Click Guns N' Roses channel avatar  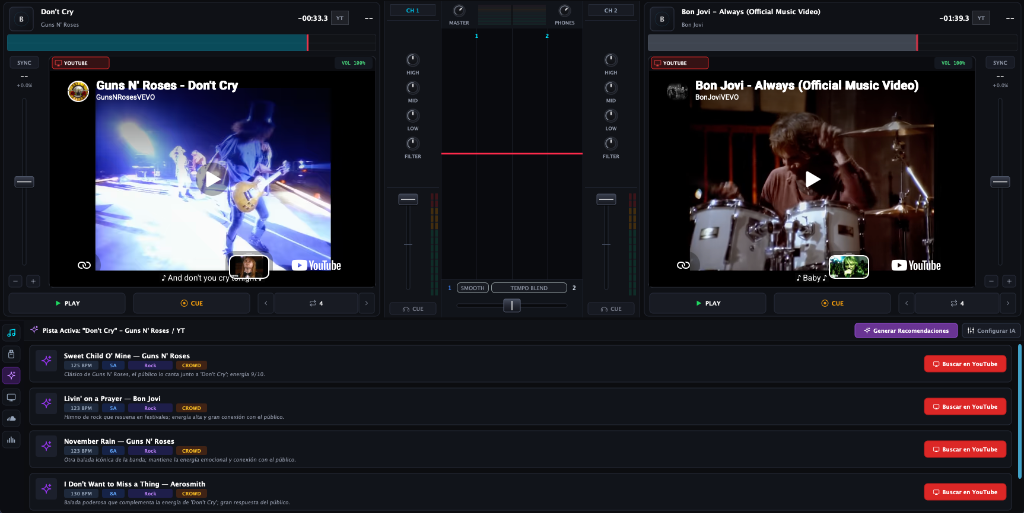[78, 91]
